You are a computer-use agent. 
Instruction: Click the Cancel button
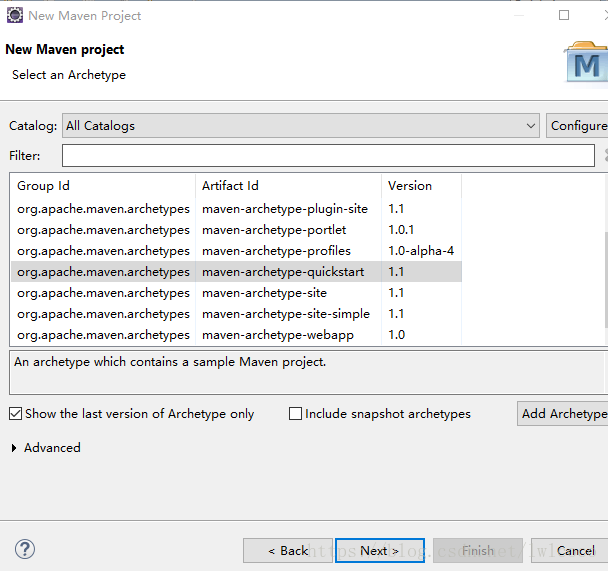point(569,550)
